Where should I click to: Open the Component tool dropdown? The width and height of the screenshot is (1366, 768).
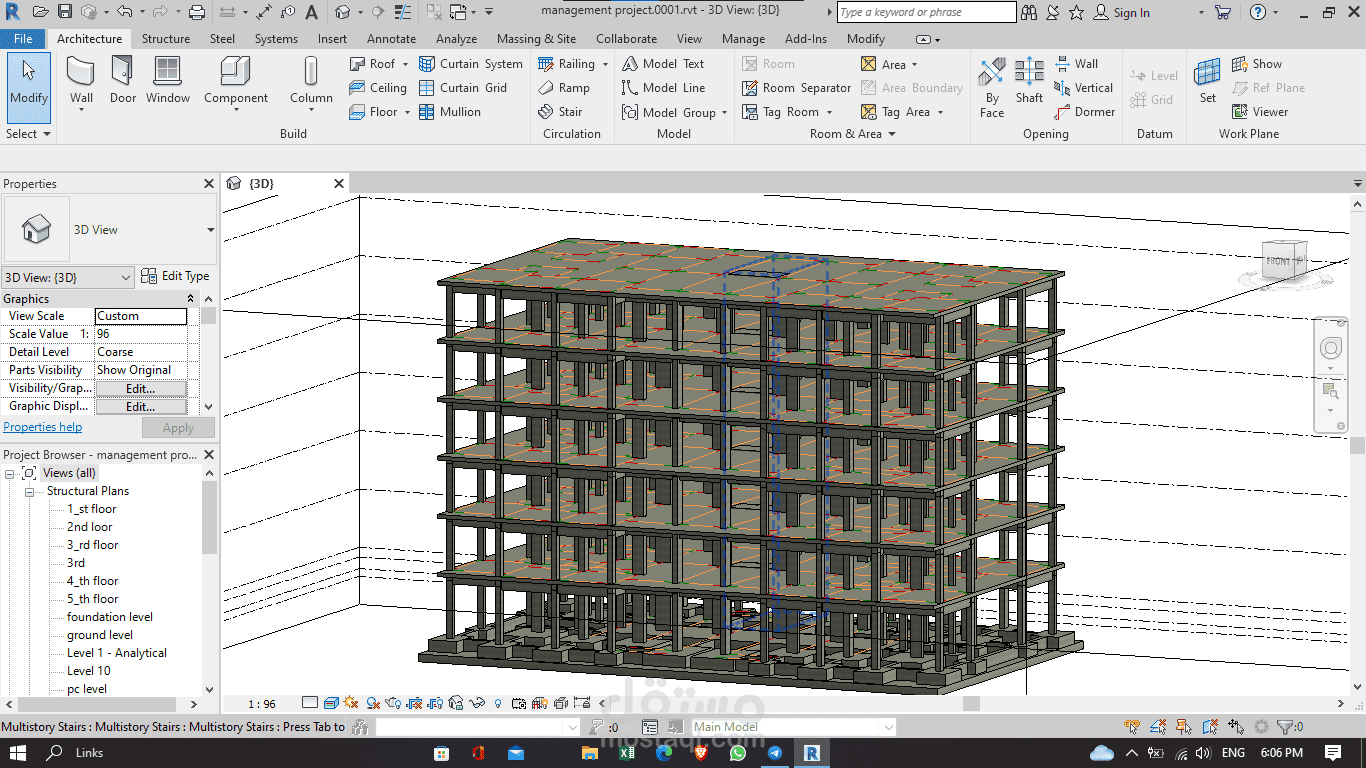[x=236, y=109]
